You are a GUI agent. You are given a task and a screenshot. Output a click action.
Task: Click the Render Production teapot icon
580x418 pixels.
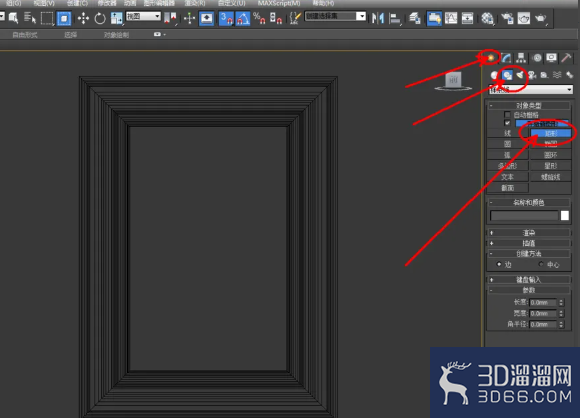click(x=540, y=18)
